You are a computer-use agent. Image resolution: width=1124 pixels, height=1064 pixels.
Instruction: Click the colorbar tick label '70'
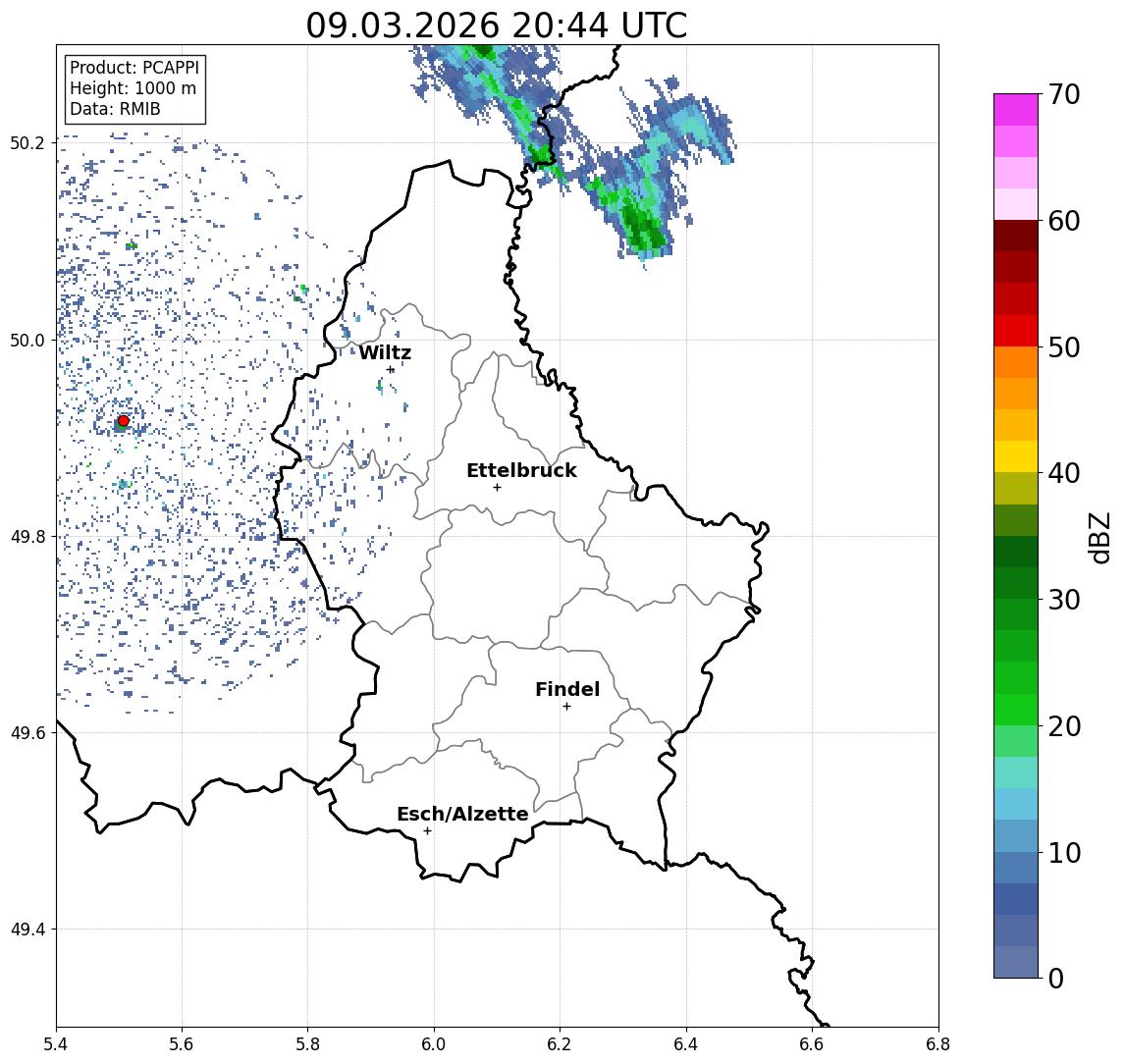coord(1064,94)
